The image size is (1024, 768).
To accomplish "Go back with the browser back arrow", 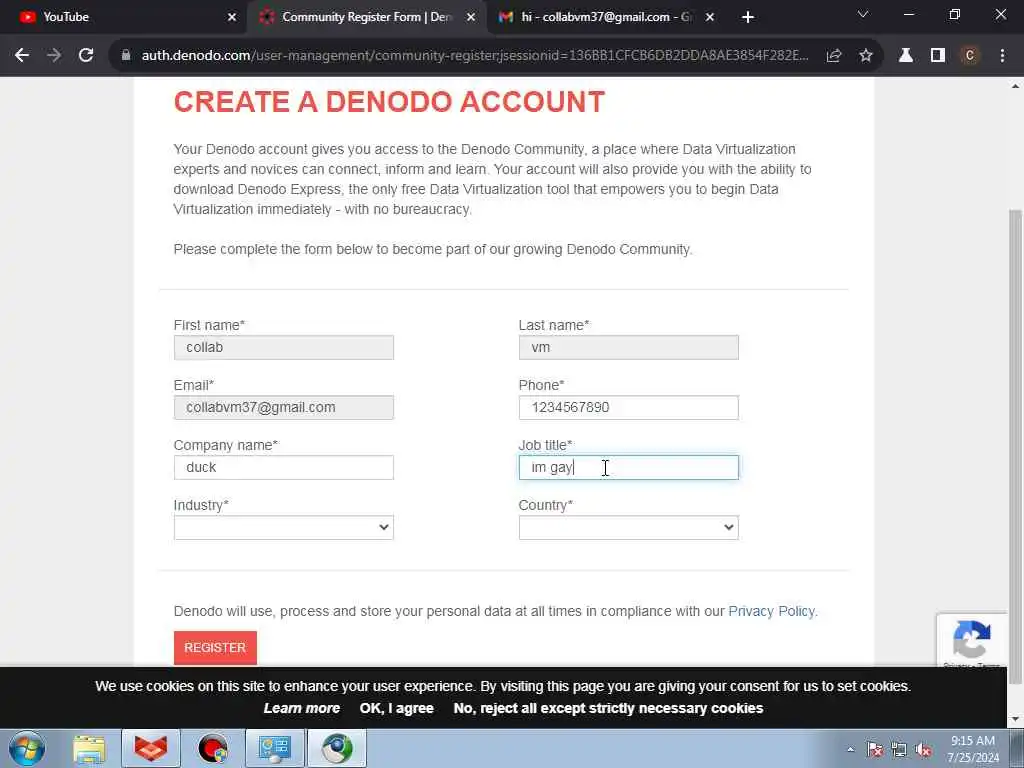I will pyautogui.click(x=22, y=56).
